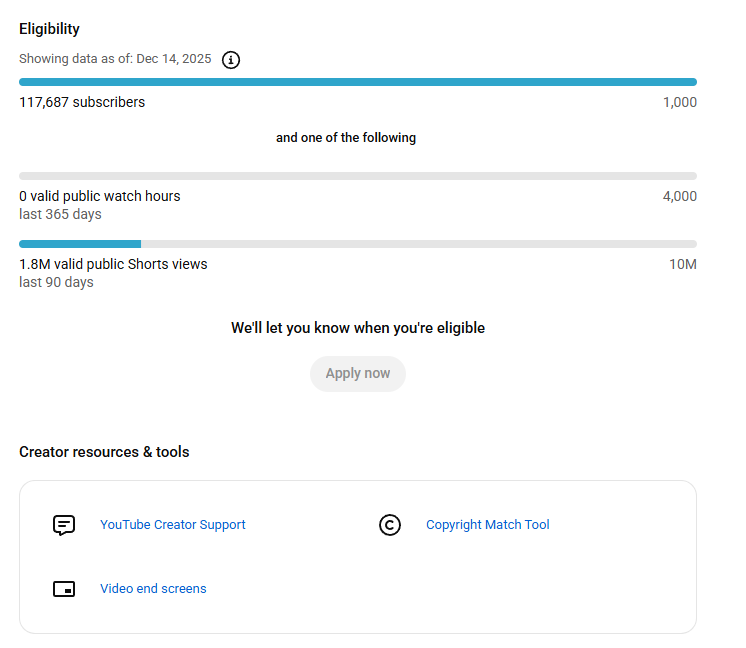This screenshot has height=648, width=746.
Task: Click the 4,000 watch hours target value
Action: pos(679,196)
